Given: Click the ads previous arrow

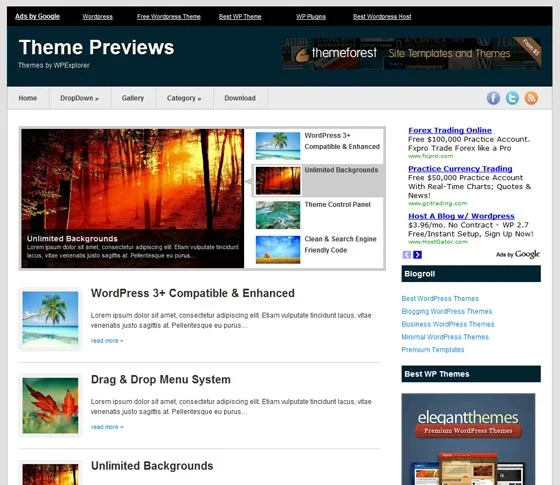Looking at the screenshot, I should tap(406, 255).
